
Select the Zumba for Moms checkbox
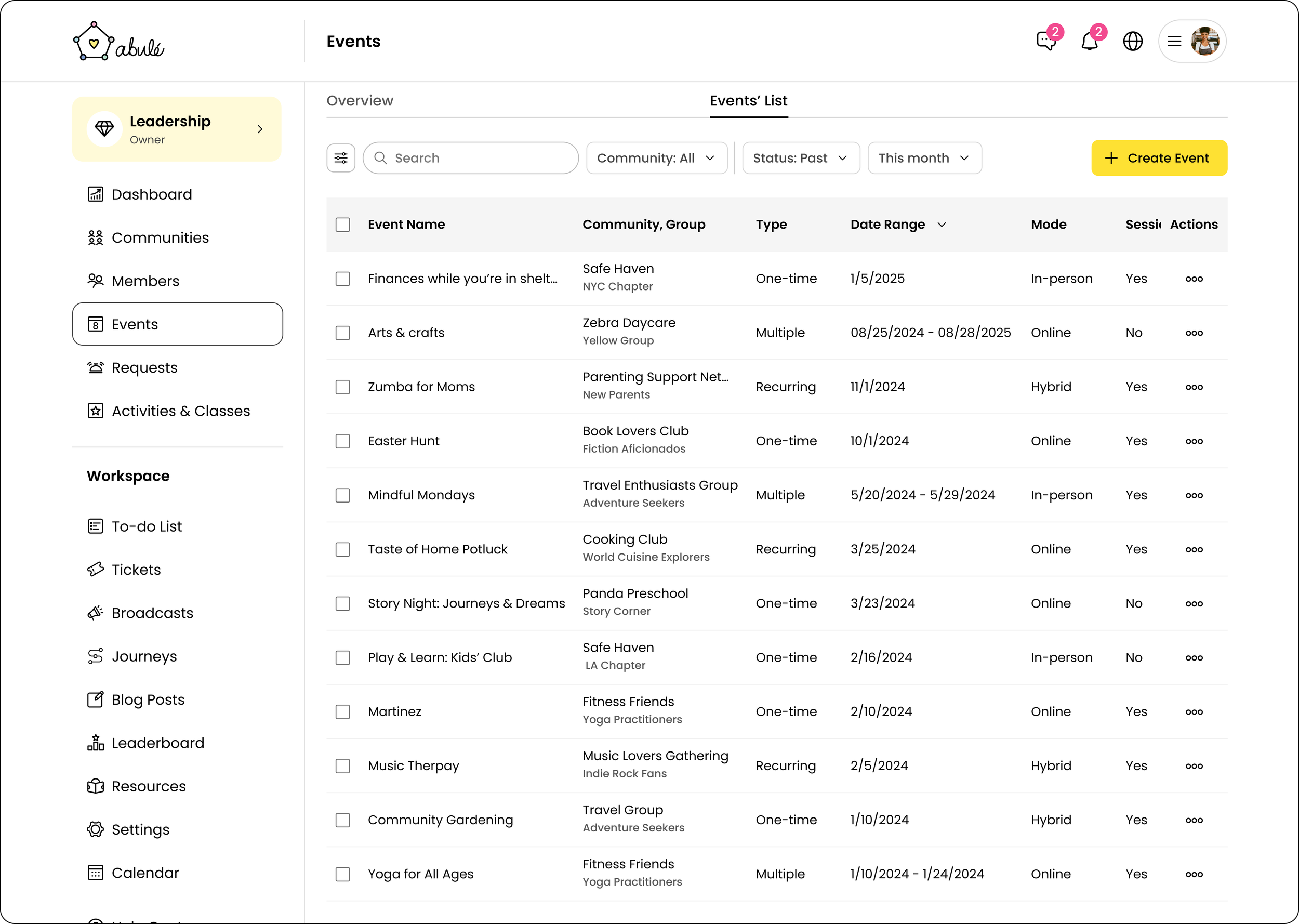tap(342, 388)
